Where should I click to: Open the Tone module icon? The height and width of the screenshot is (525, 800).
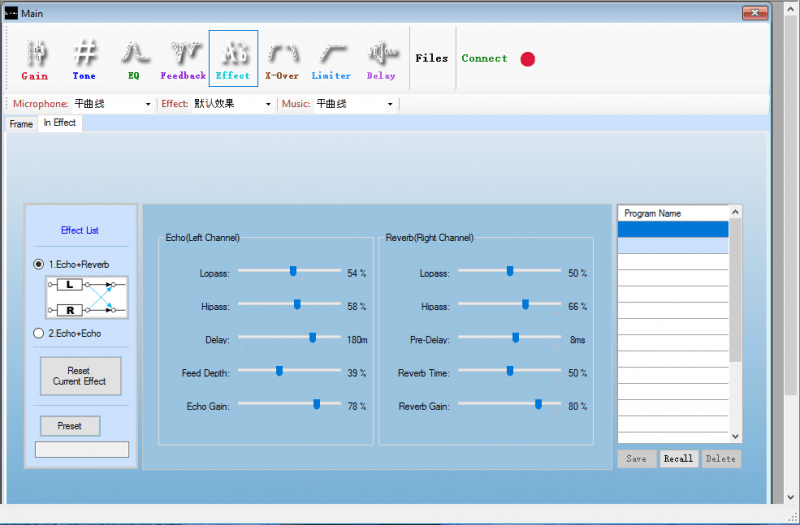pyautogui.click(x=85, y=58)
